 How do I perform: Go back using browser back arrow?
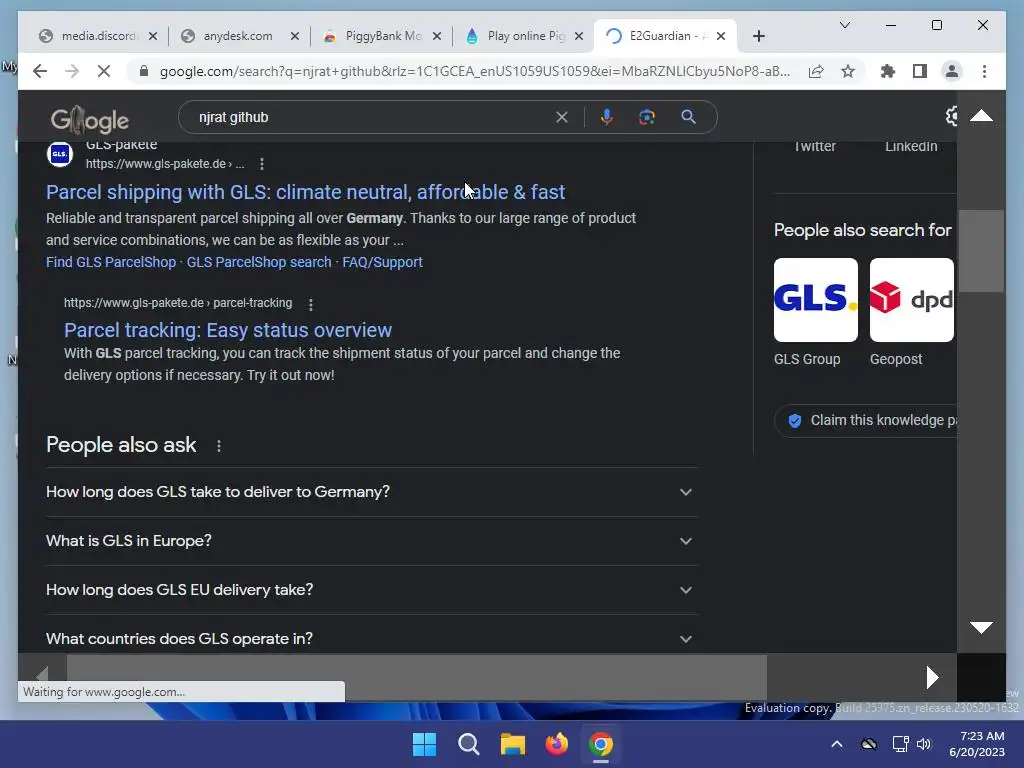40,71
